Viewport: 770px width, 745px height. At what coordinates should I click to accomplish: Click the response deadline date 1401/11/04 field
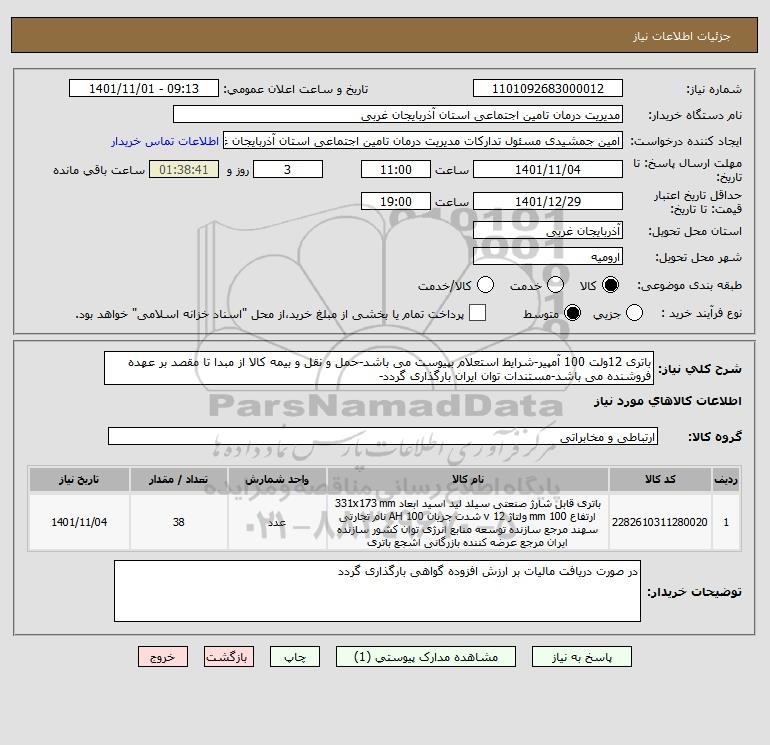[x=548, y=169]
